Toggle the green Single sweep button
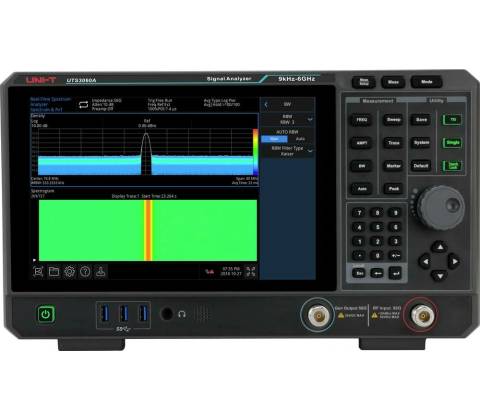This screenshot has width=480, height=420. pyautogui.click(x=453, y=143)
